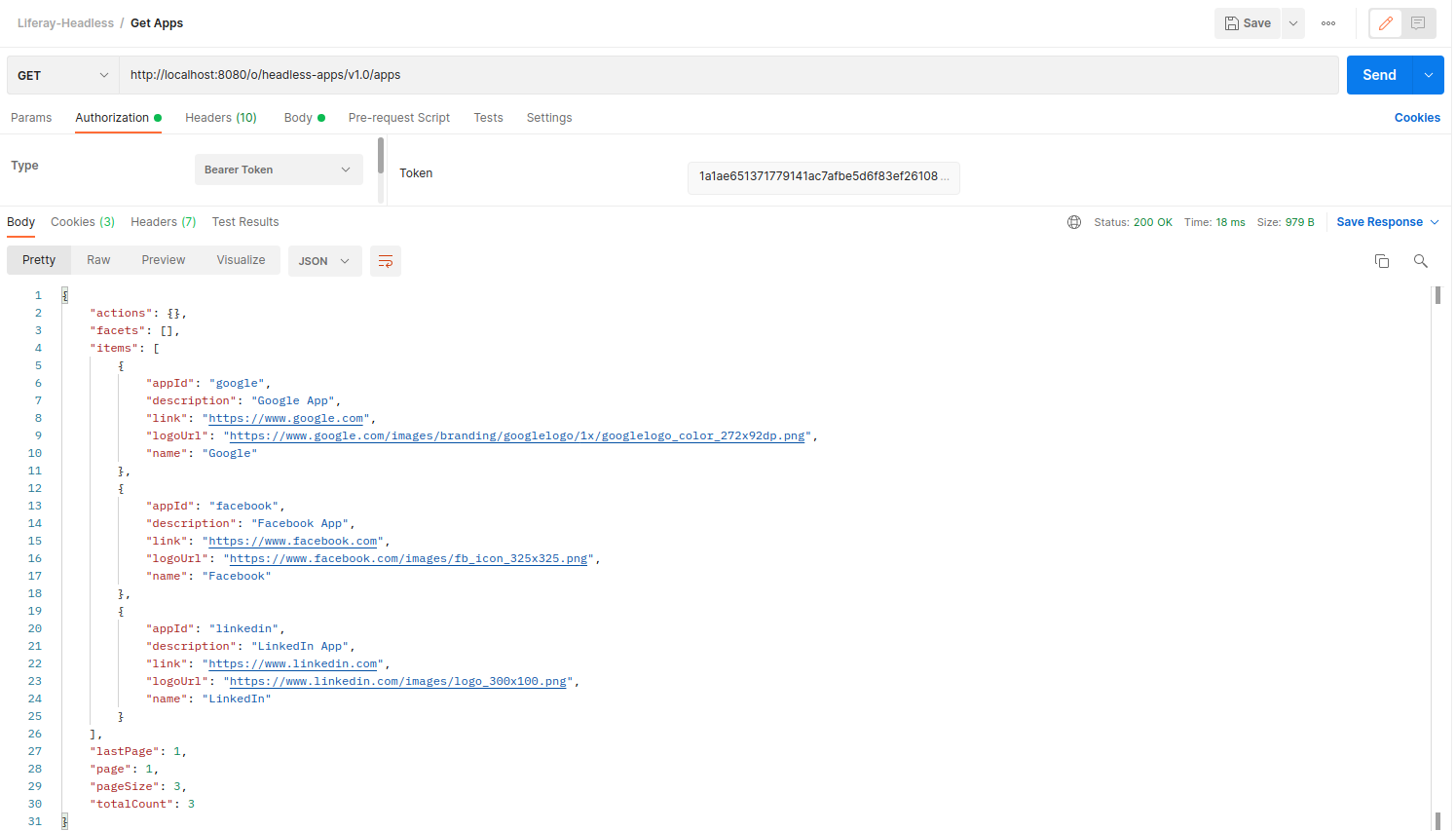Expand the Save Response dropdown chevron
Viewport: 1456px width, 831px height.
(x=1434, y=222)
